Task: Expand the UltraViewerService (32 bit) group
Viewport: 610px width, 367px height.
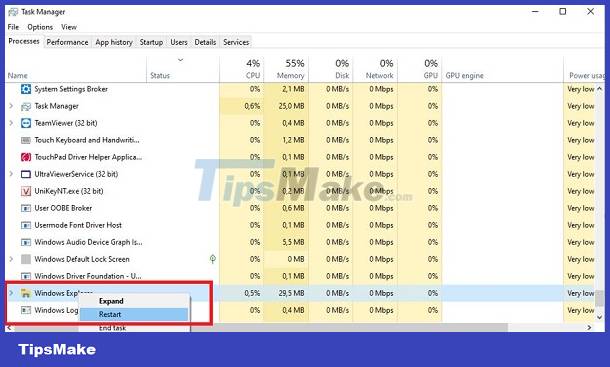Action: [11, 174]
